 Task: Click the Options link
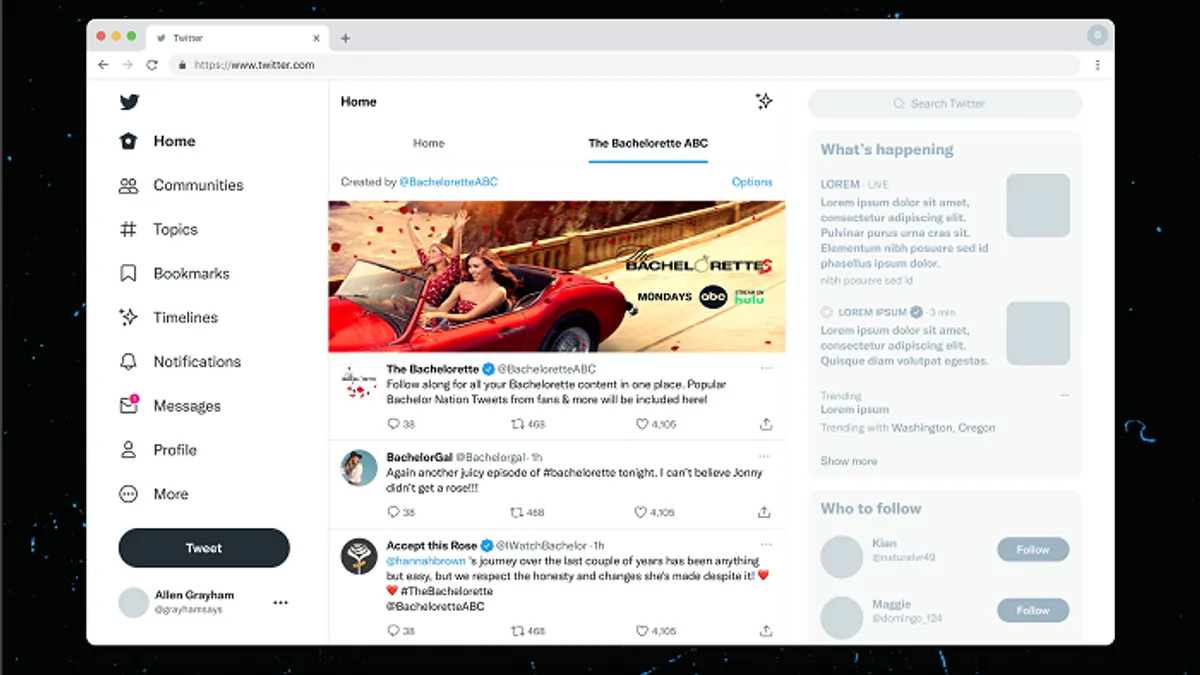tap(752, 182)
